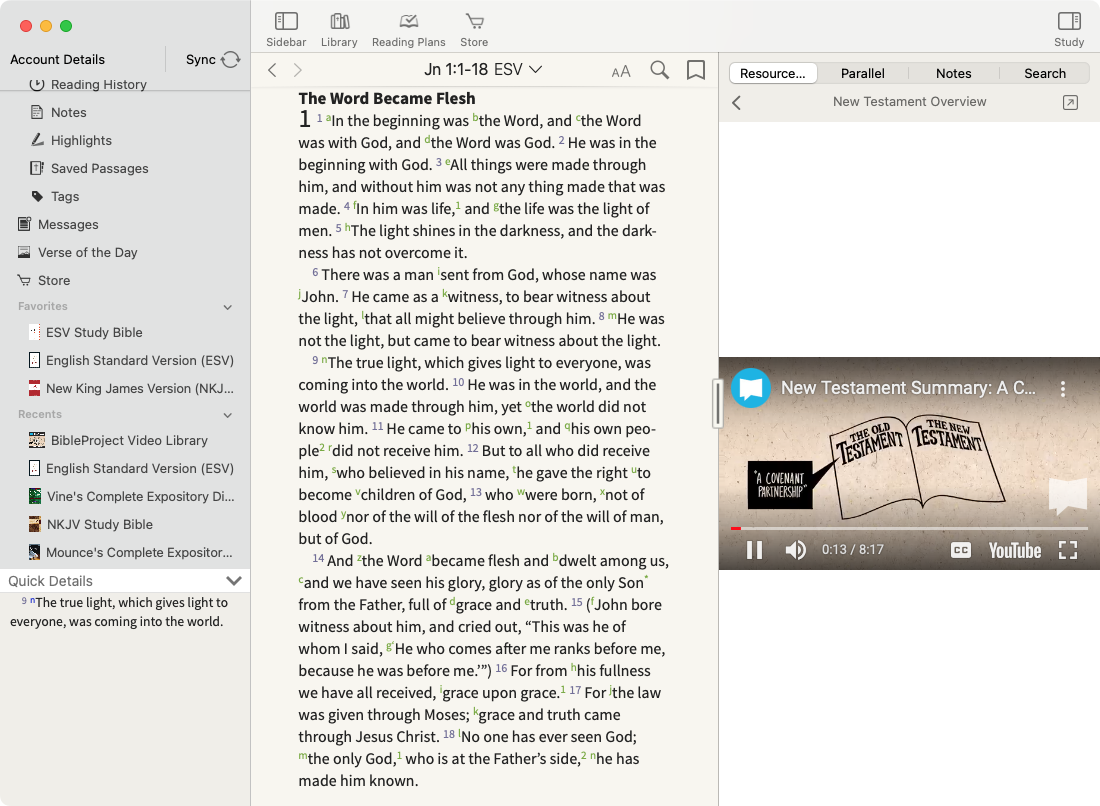The width and height of the screenshot is (1100, 806).
Task: Go forward to next passage
Action: (297, 70)
